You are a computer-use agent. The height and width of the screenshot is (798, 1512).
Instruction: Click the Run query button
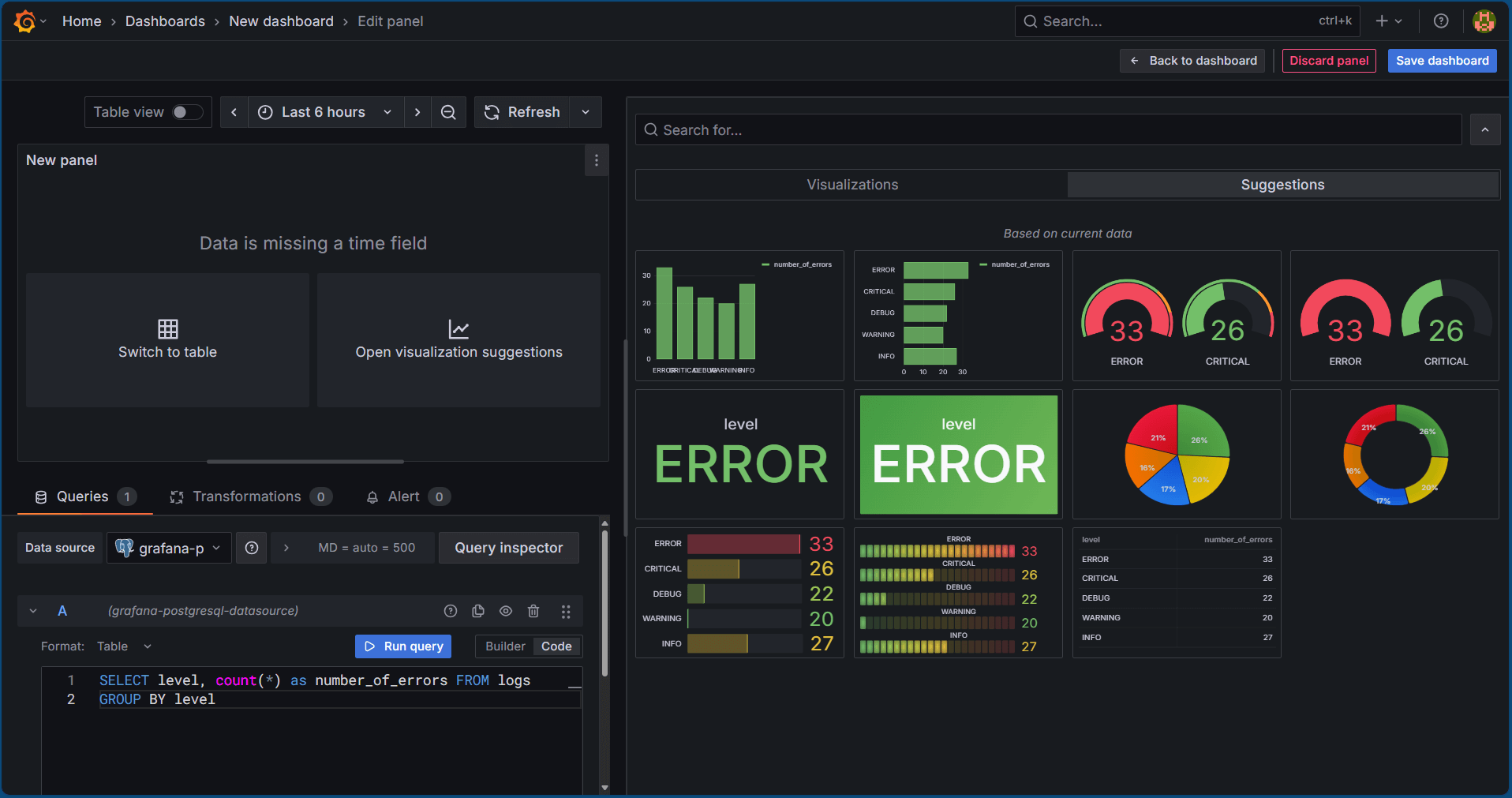[x=403, y=646]
